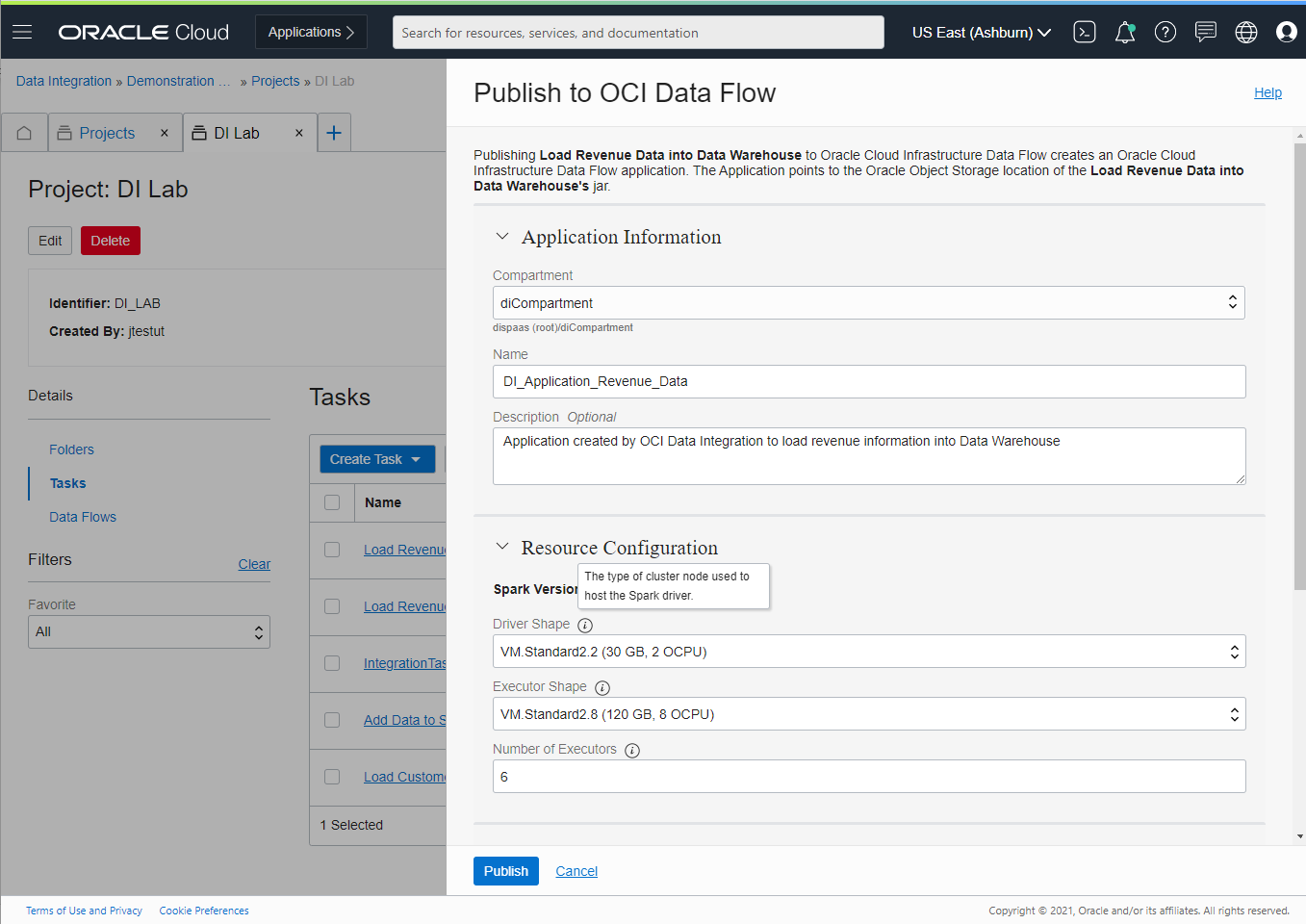Select the Add Data checkbox in Tasks
This screenshot has width=1306, height=924.
[332, 720]
